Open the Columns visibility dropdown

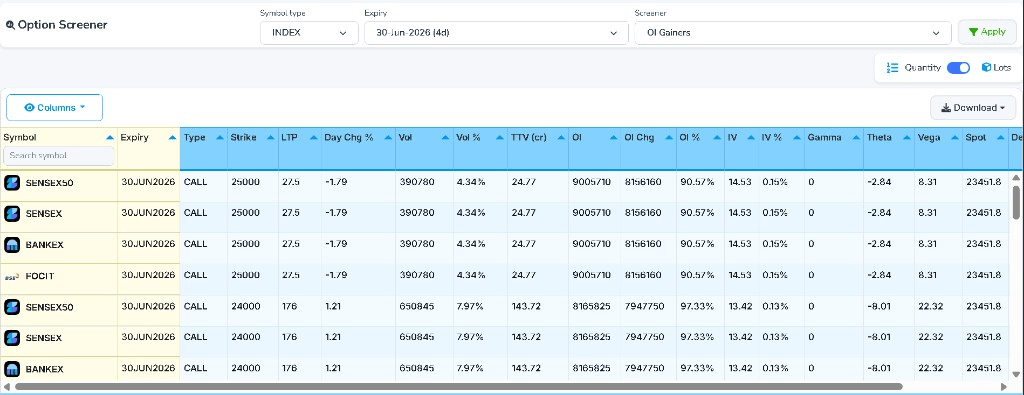tap(54, 108)
